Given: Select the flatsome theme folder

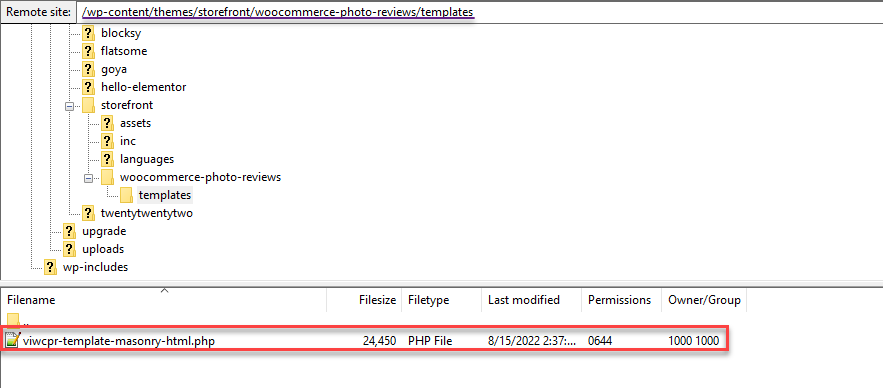Looking at the screenshot, I should 124,51.
